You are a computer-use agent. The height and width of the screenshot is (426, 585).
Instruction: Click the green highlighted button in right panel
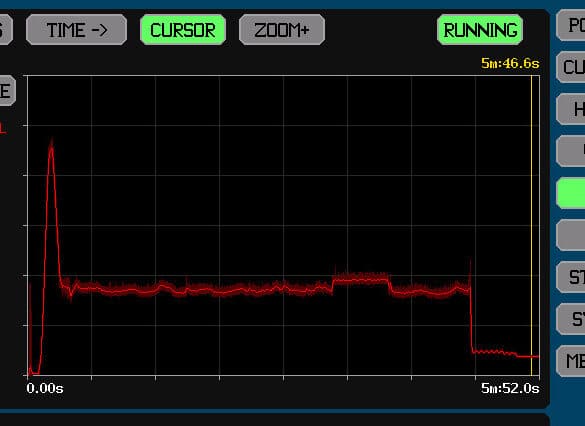(x=571, y=193)
